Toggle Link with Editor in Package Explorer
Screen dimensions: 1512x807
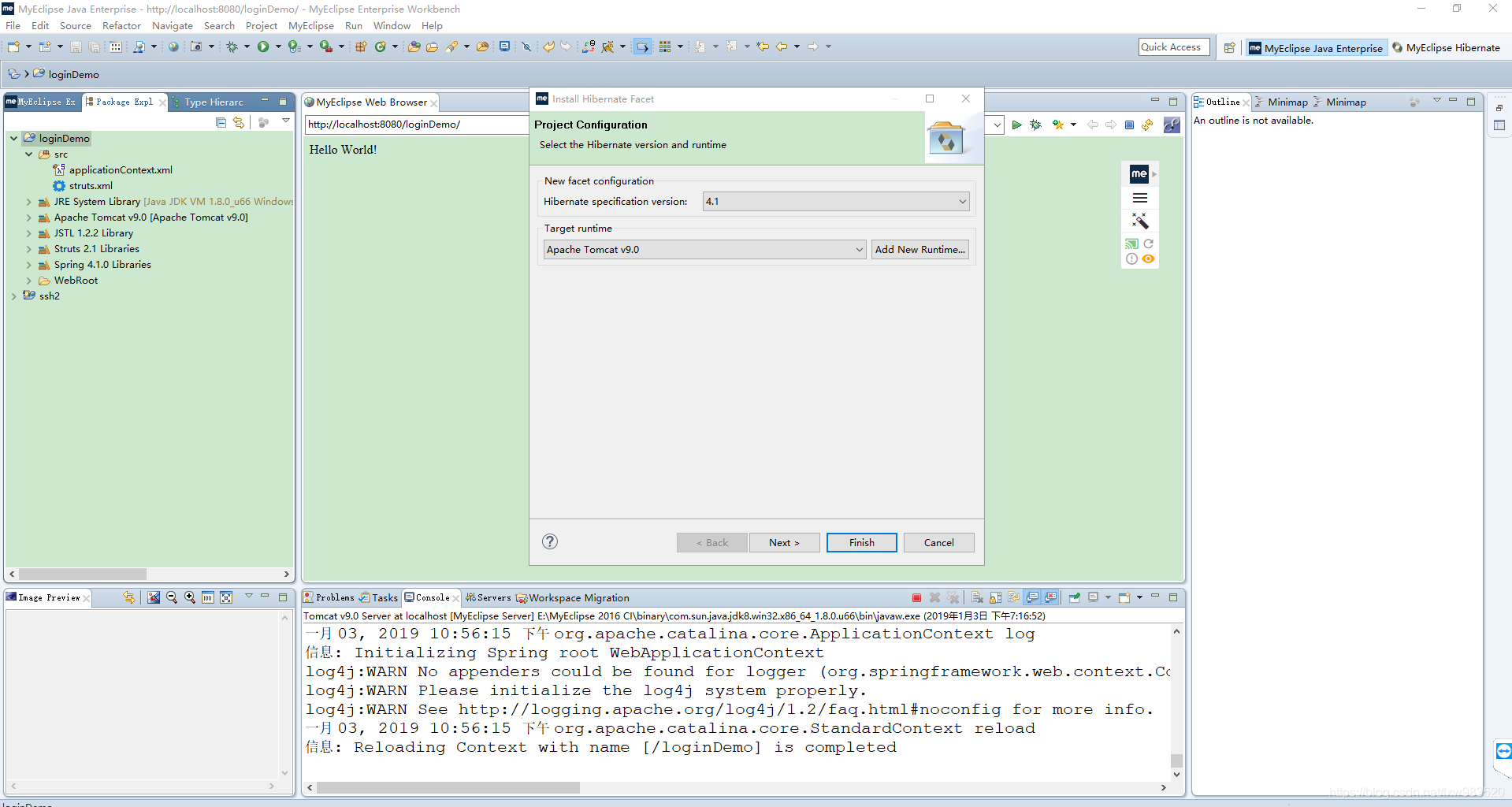point(239,122)
